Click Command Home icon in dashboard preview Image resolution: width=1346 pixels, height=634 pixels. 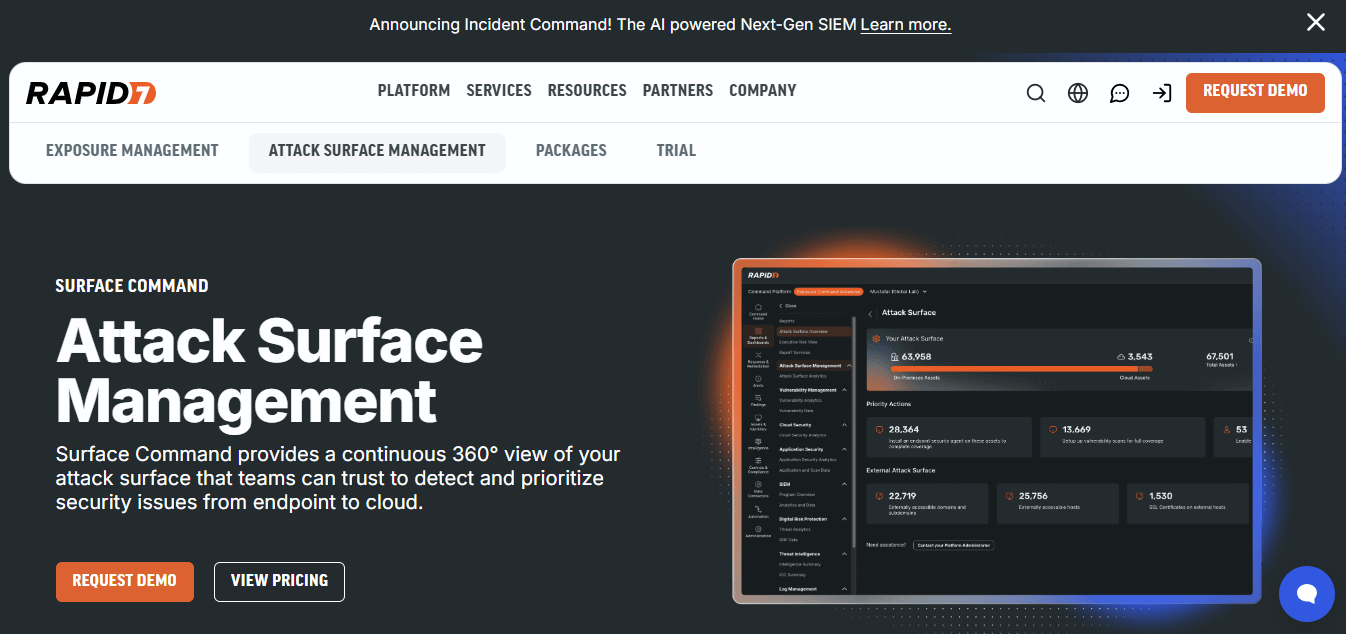tap(758, 307)
